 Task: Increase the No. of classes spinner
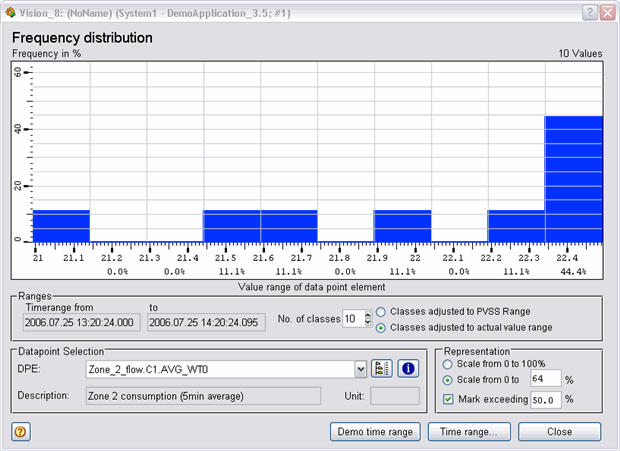[368, 315]
